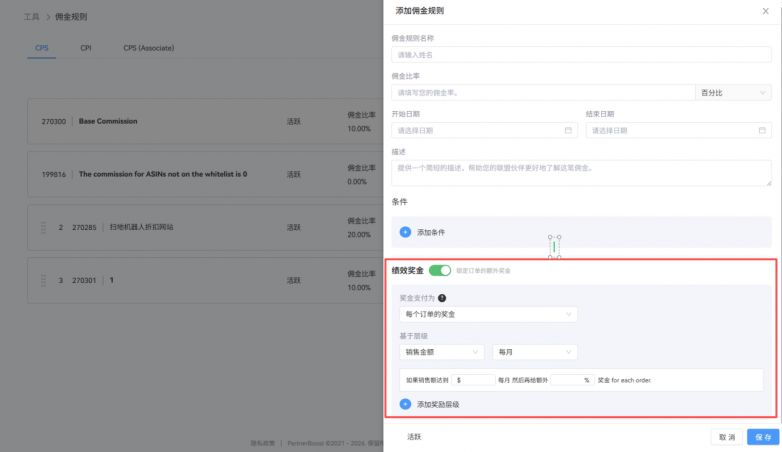Click the 取消 button
This screenshot has height=452, width=782.
coord(726,437)
